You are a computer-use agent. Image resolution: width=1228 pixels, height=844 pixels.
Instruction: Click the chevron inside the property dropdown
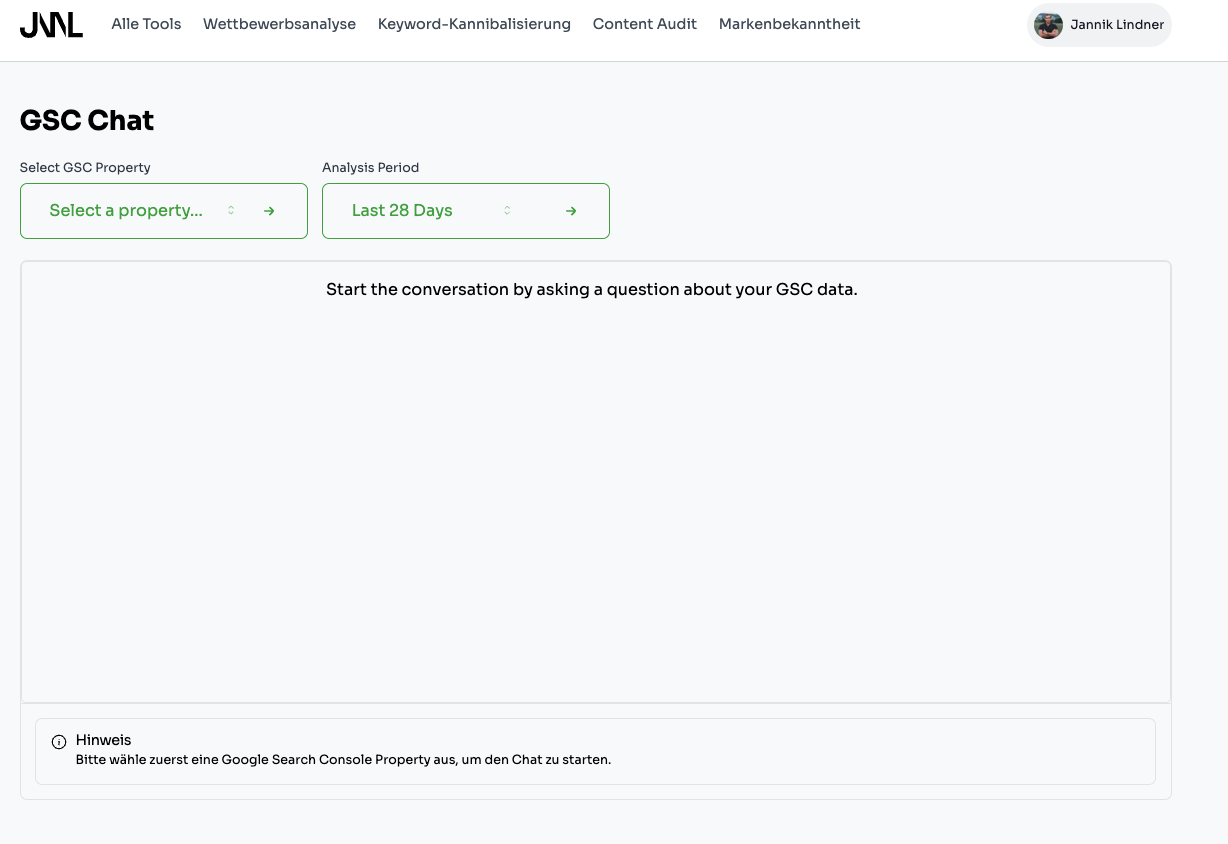tap(230, 210)
